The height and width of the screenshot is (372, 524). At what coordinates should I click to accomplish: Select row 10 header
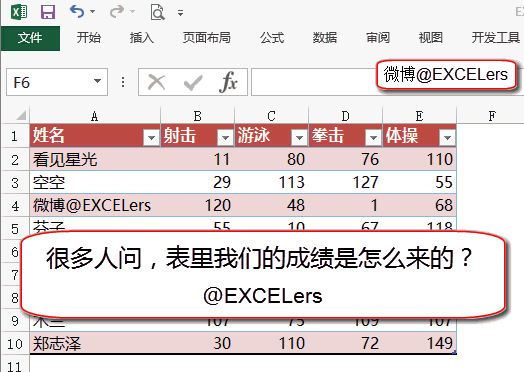pos(15,344)
